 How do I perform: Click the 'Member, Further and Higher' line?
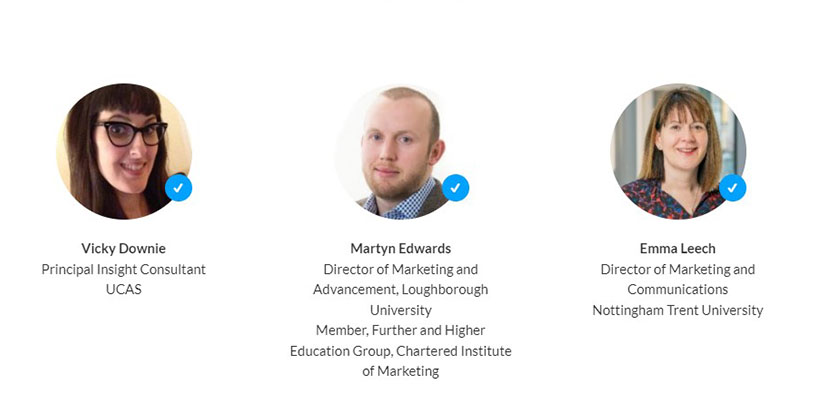click(400, 330)
